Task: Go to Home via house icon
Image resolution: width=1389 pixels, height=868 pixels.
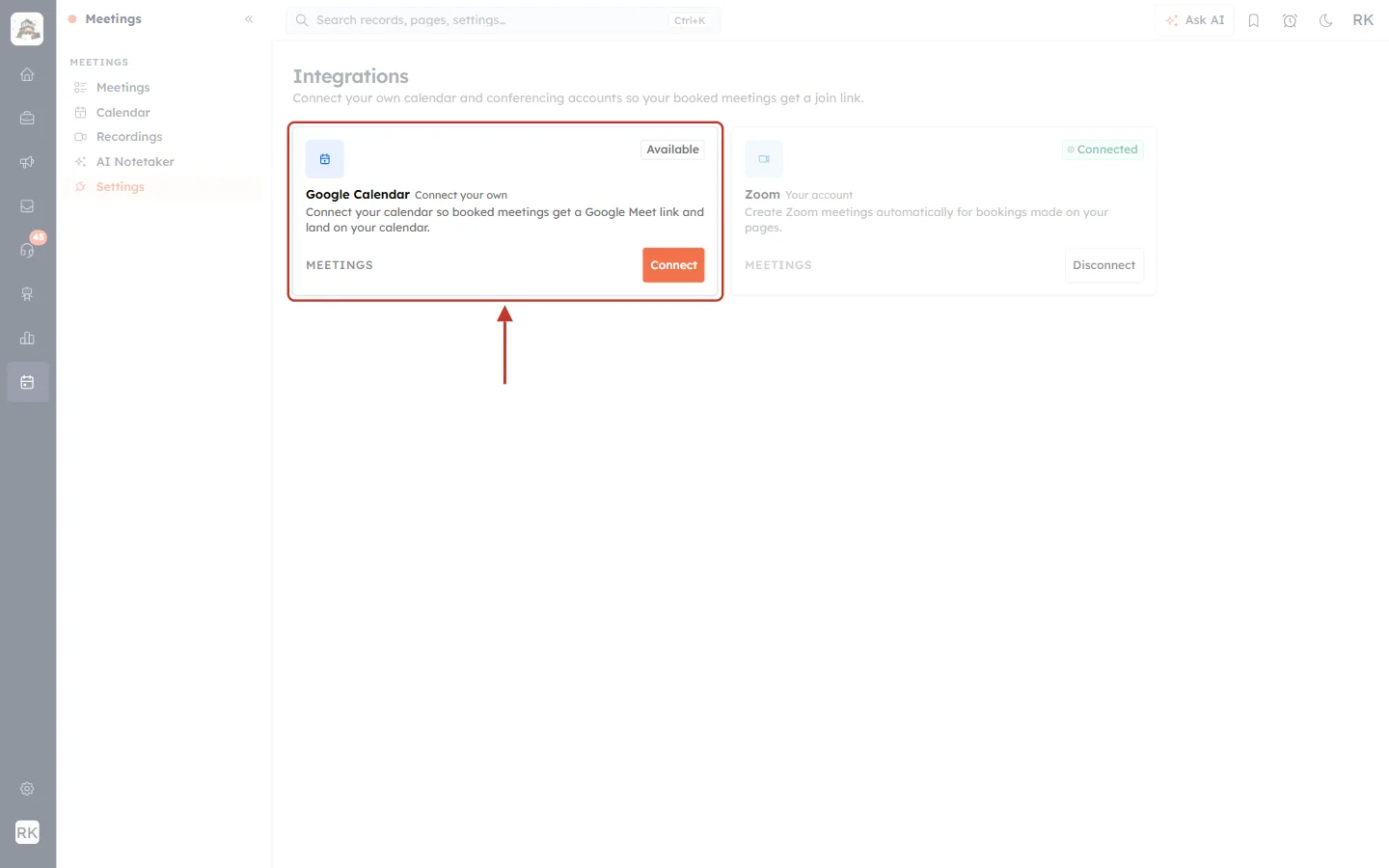Action: [27, 74]
